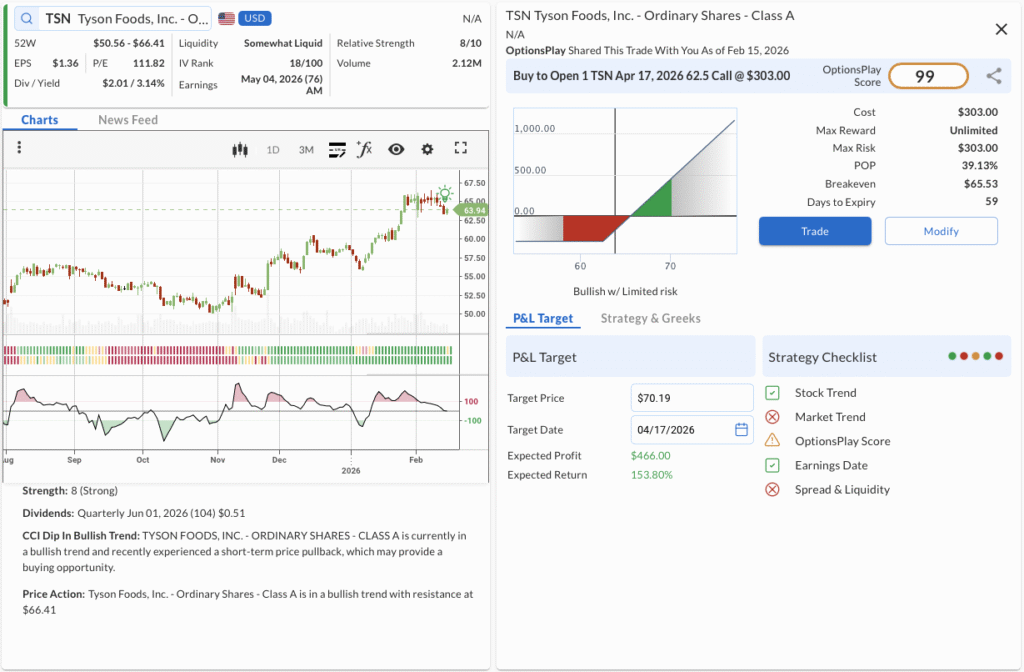Switch to the News Feed tab
This screenshot has width=1024, height=672.
[128, 120]
